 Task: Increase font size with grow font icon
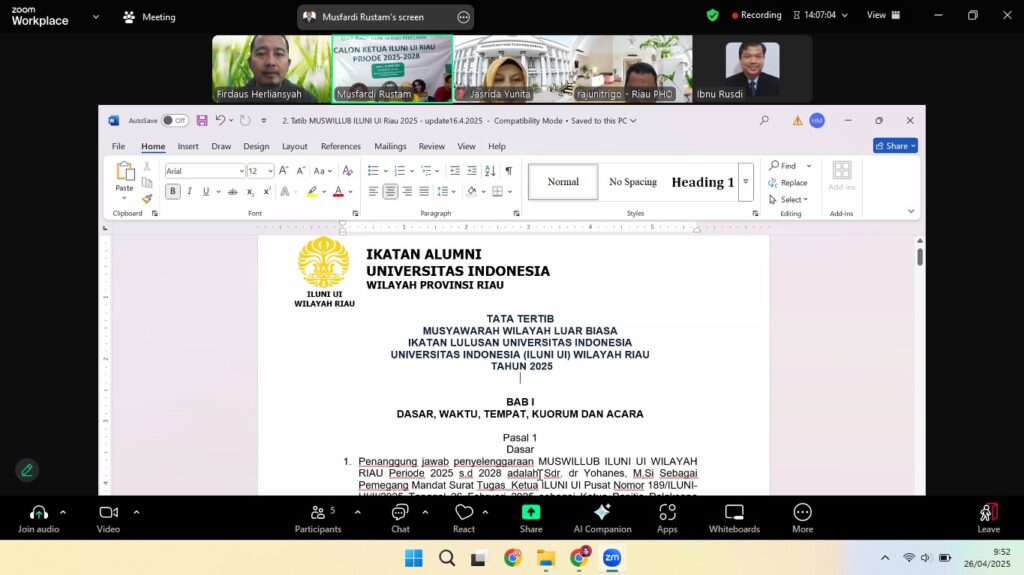point(283,171)
